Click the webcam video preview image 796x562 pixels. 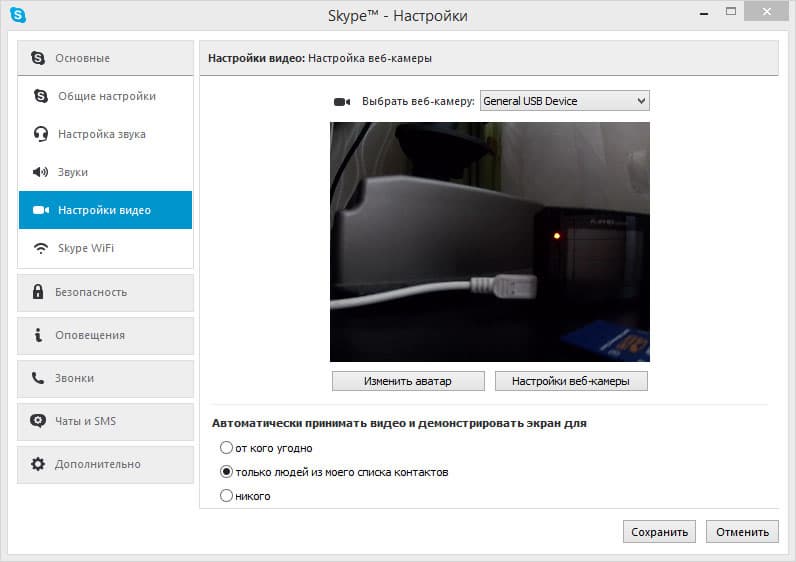tap(490, 242)
